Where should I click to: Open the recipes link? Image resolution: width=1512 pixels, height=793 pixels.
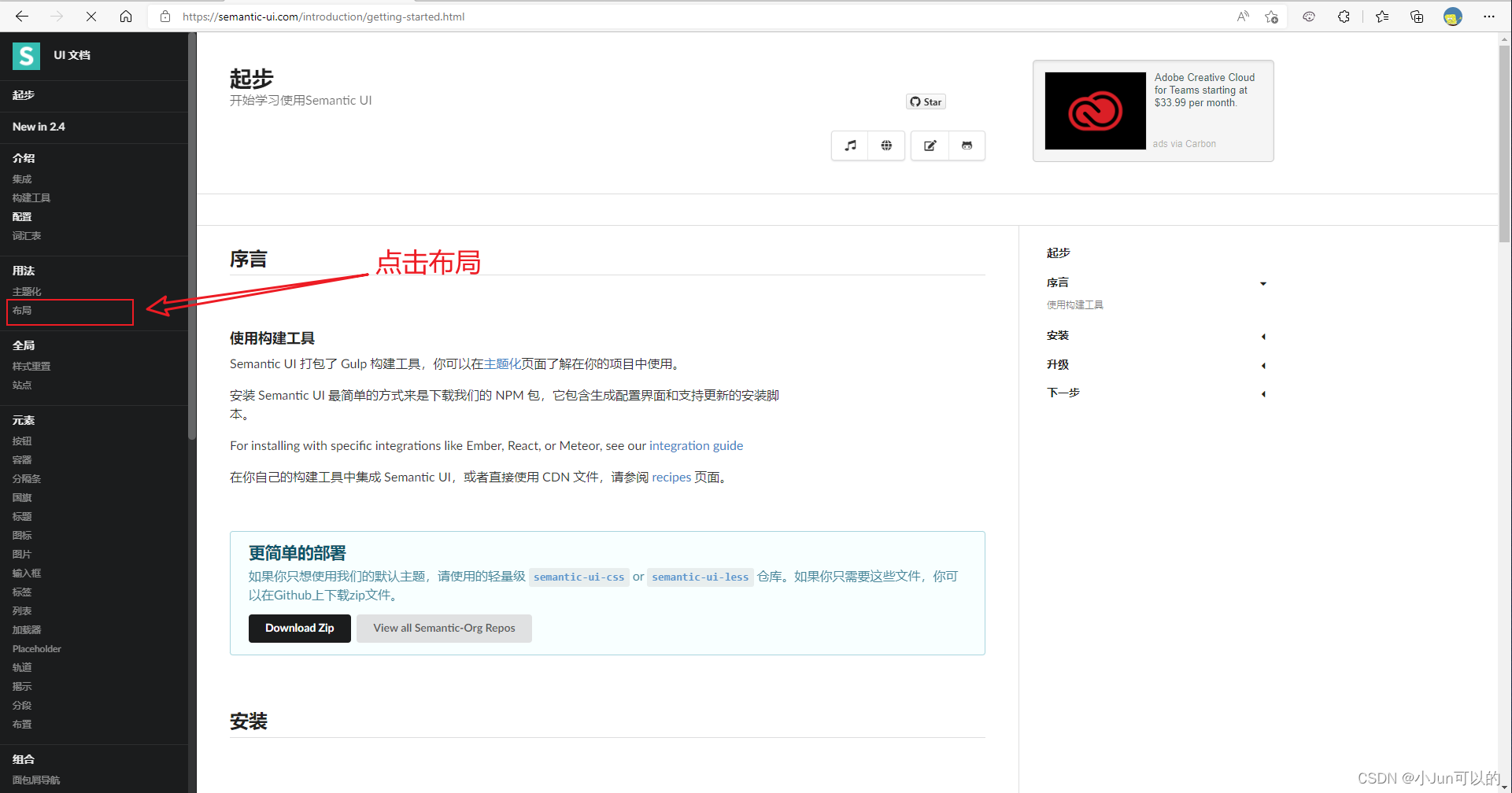pyautogui.click(x=671, y=478)
